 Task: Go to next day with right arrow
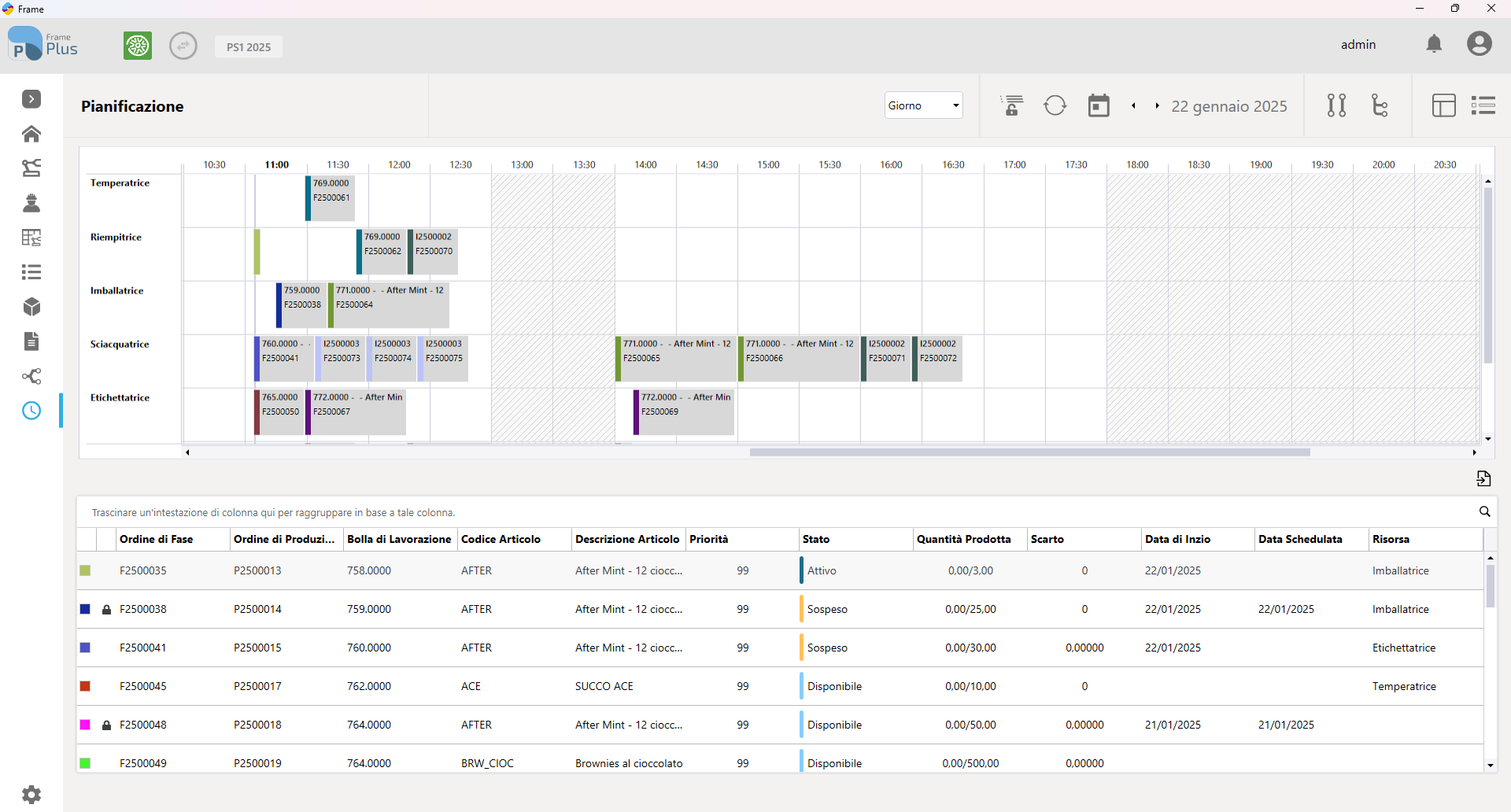coord(1157,105)
